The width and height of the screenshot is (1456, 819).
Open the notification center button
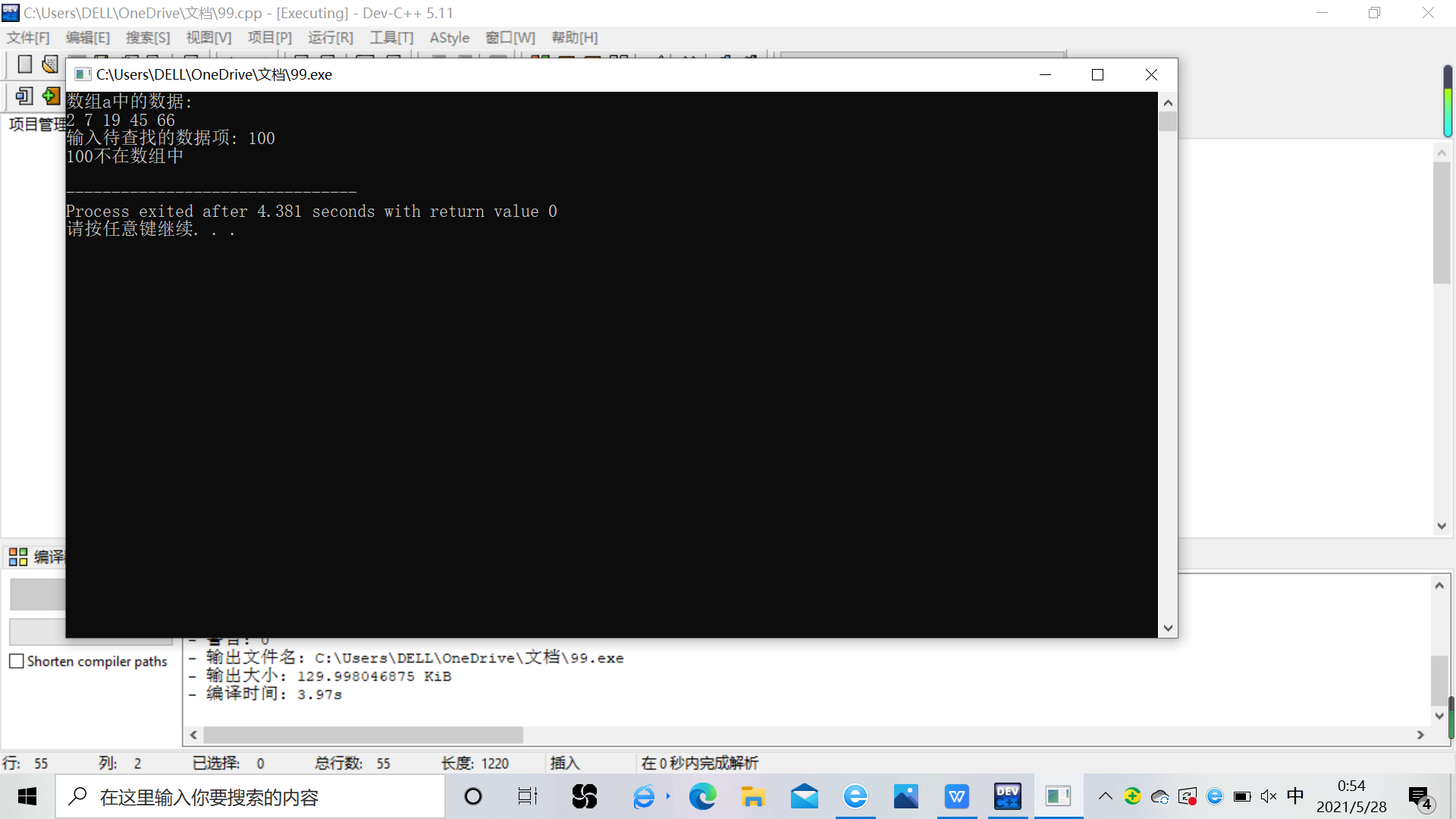click(x=1420, y=796)
